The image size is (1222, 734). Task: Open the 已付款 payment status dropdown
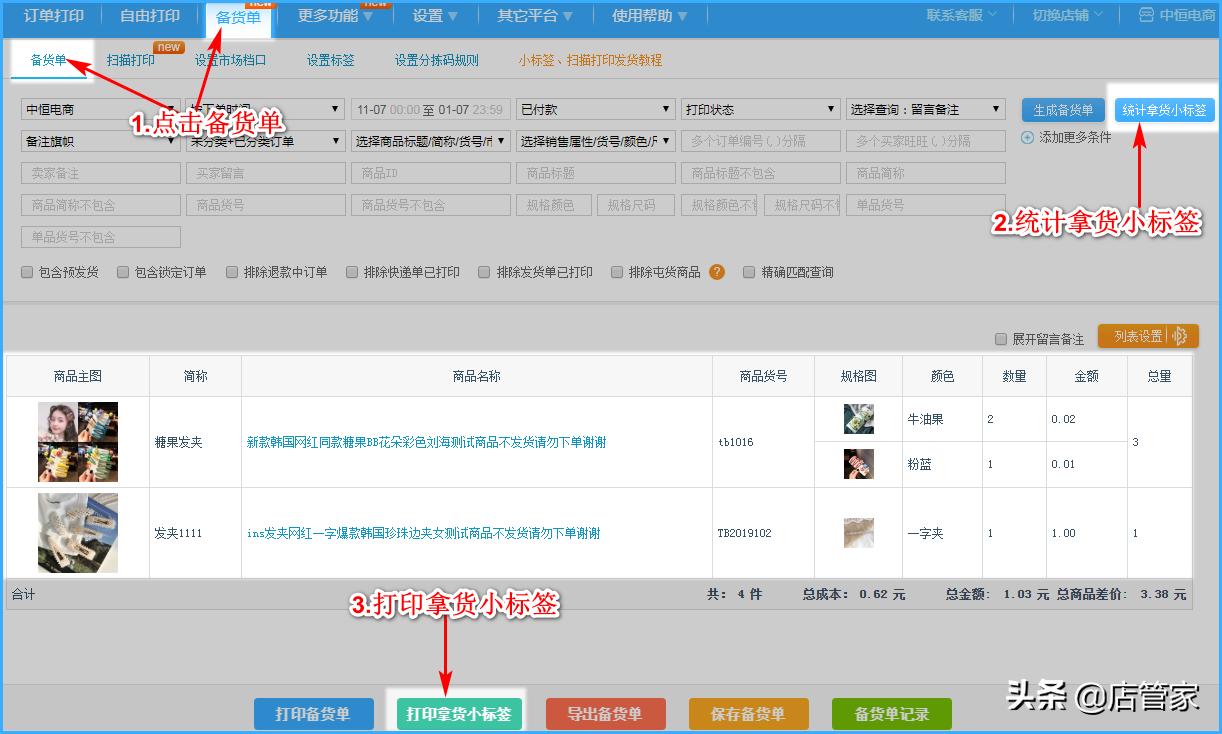click(x=595, y=108)
